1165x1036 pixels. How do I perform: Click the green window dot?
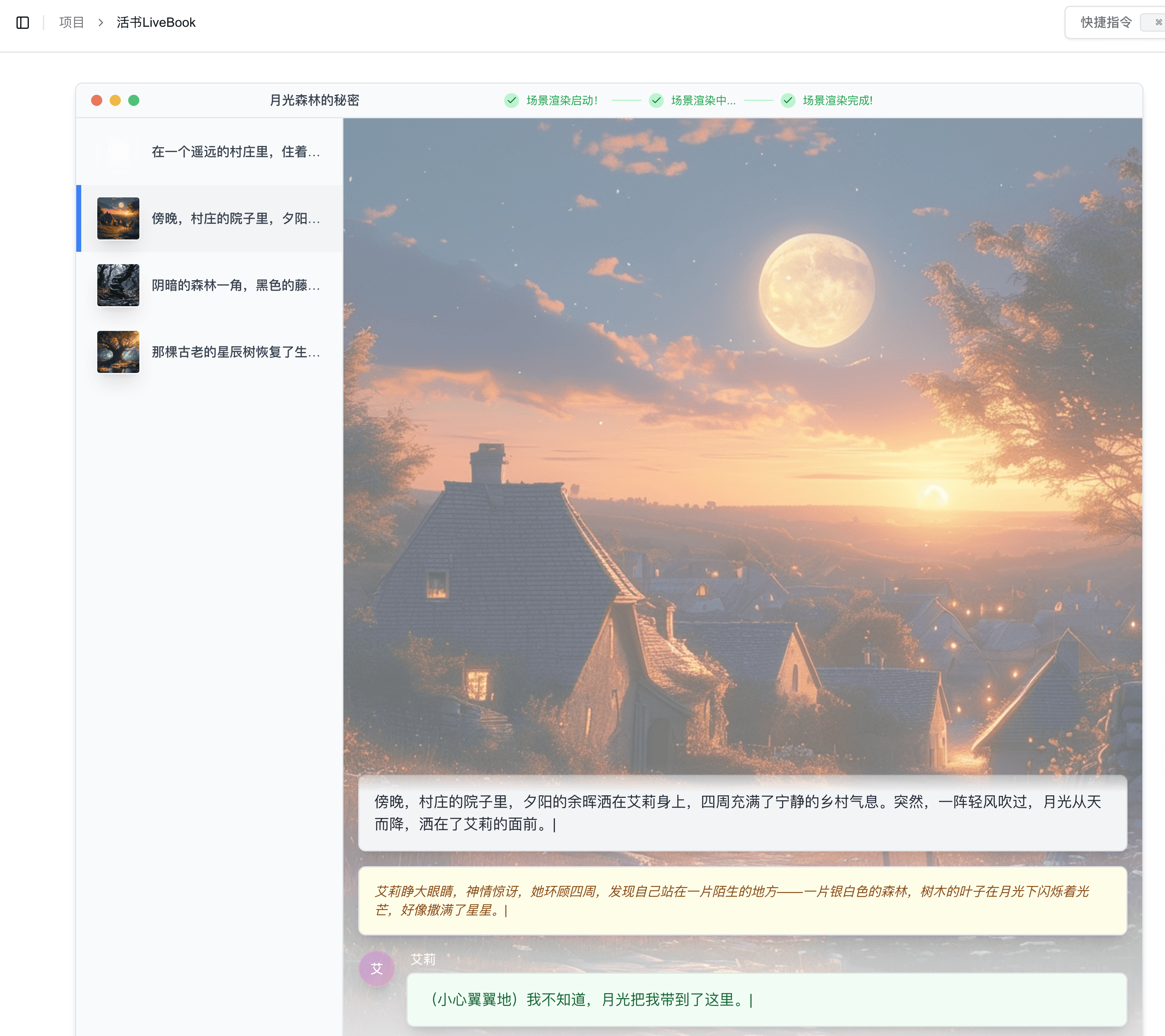pyautogui.click(x=134, y=100)
